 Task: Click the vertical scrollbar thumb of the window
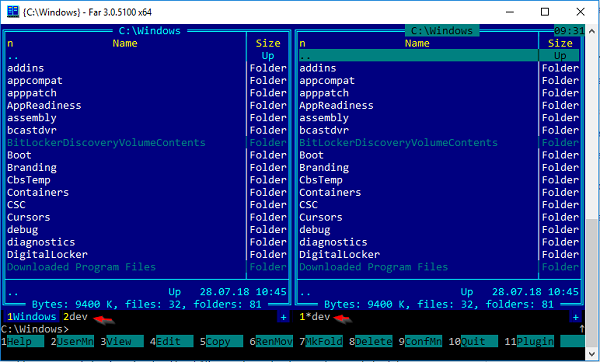pos(592,283)
